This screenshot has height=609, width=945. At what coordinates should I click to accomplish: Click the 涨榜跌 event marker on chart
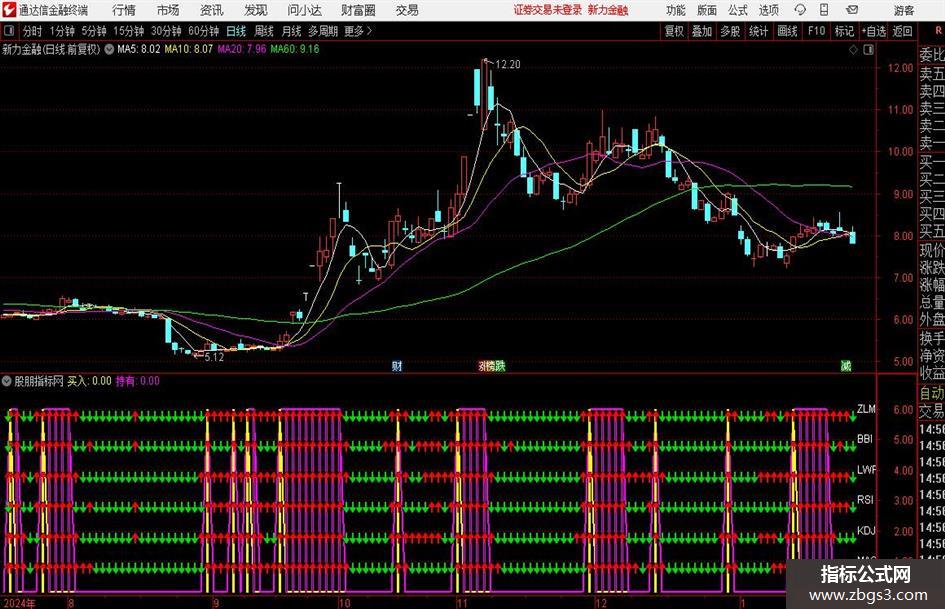click(x=492, y=366)
